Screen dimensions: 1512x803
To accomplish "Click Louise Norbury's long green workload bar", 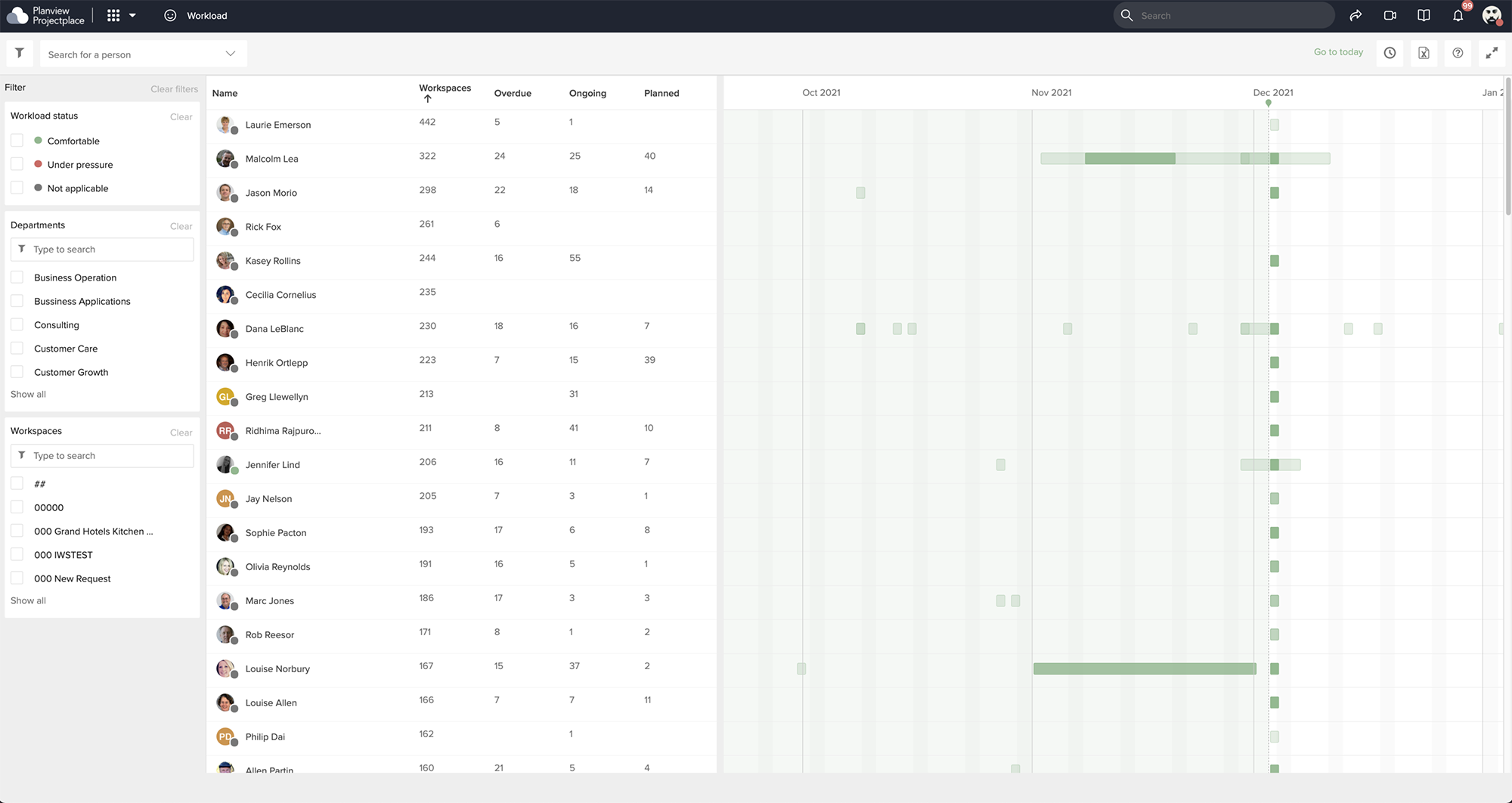I will (1144, 668).
